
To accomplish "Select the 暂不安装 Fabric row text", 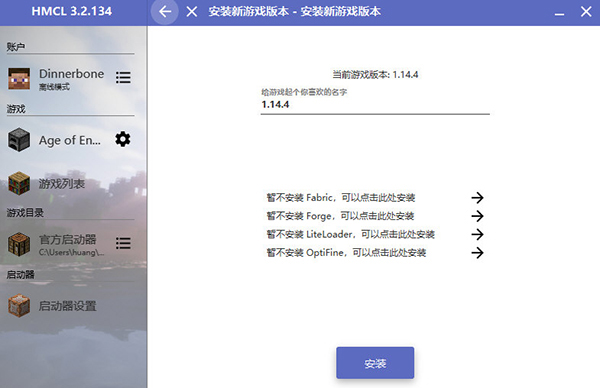I will [341, 198].
